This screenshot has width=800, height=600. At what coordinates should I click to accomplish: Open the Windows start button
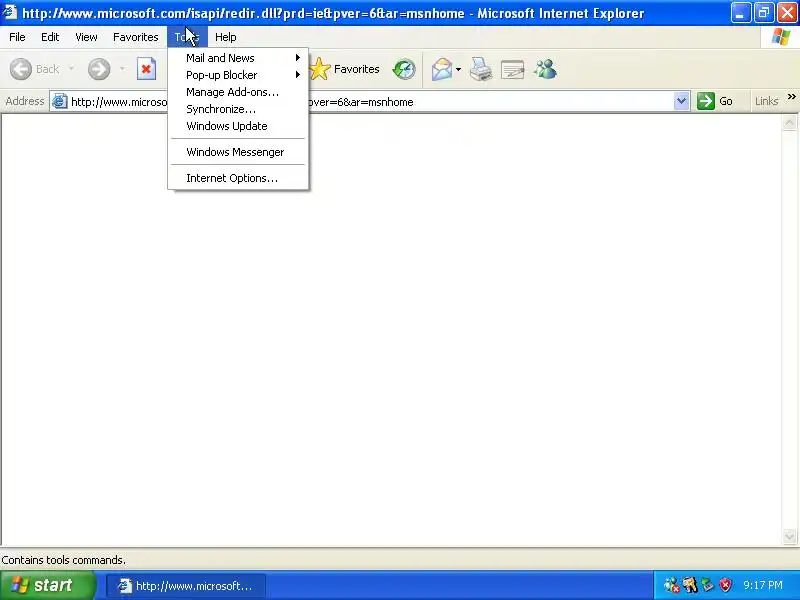coord(47,585)
